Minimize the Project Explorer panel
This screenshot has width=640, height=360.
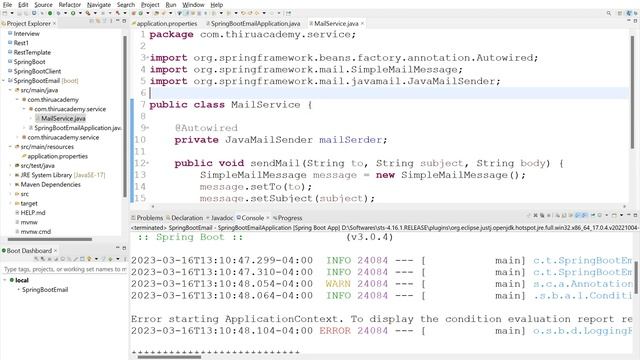(x=118, y=20)
